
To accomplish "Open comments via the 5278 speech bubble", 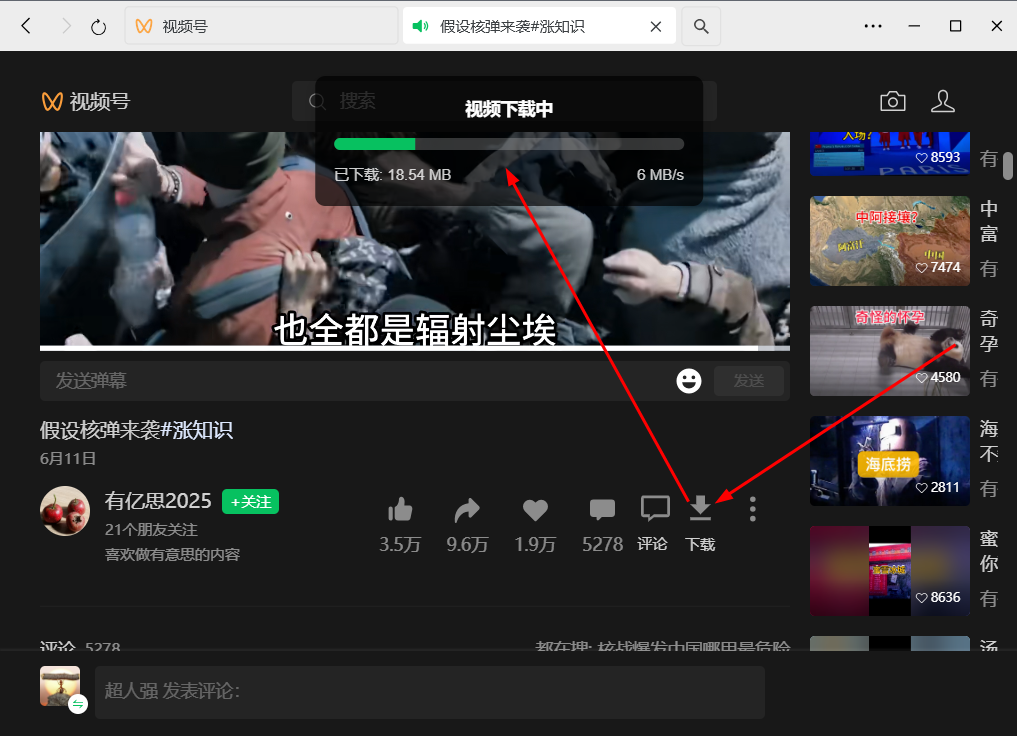I will click(x=602, y=510).
